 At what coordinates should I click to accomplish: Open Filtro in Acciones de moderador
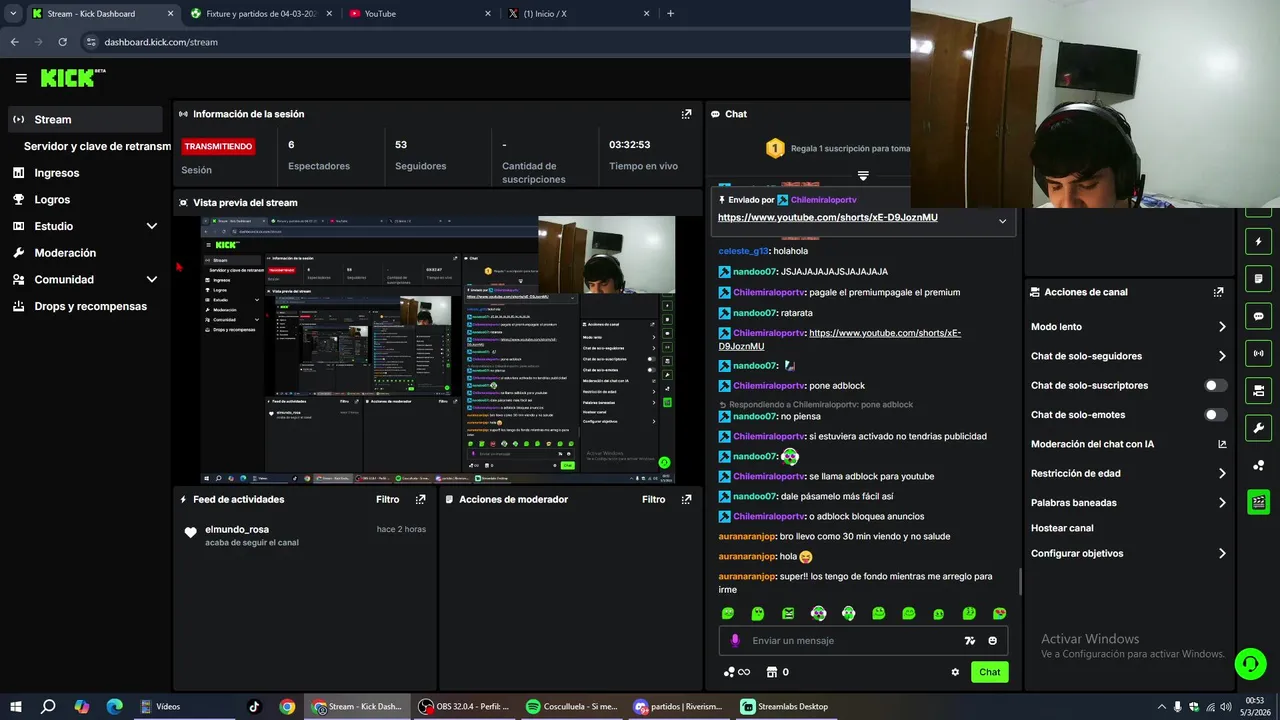point(653,499)
